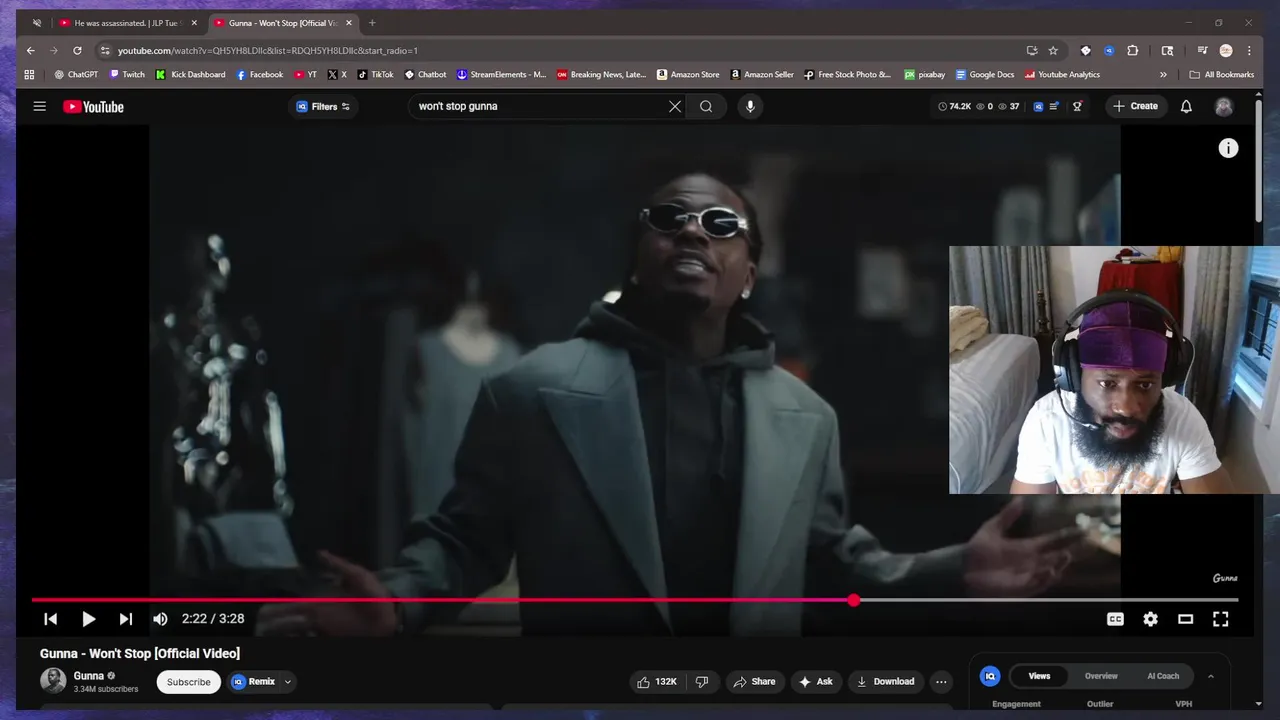
Task: Enter full screen mode
Action: [x=1220, y=619]
